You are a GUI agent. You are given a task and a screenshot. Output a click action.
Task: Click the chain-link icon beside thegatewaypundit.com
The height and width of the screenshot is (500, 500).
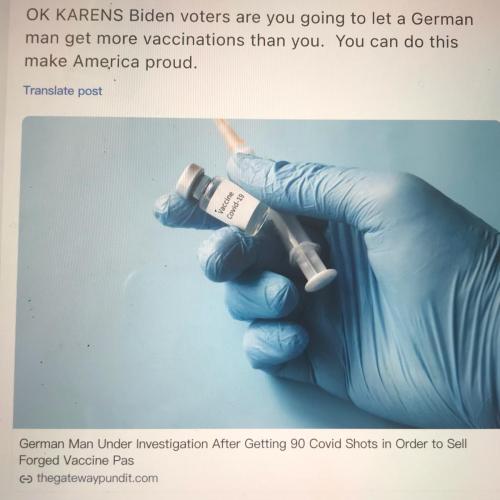tap(25, 479)
